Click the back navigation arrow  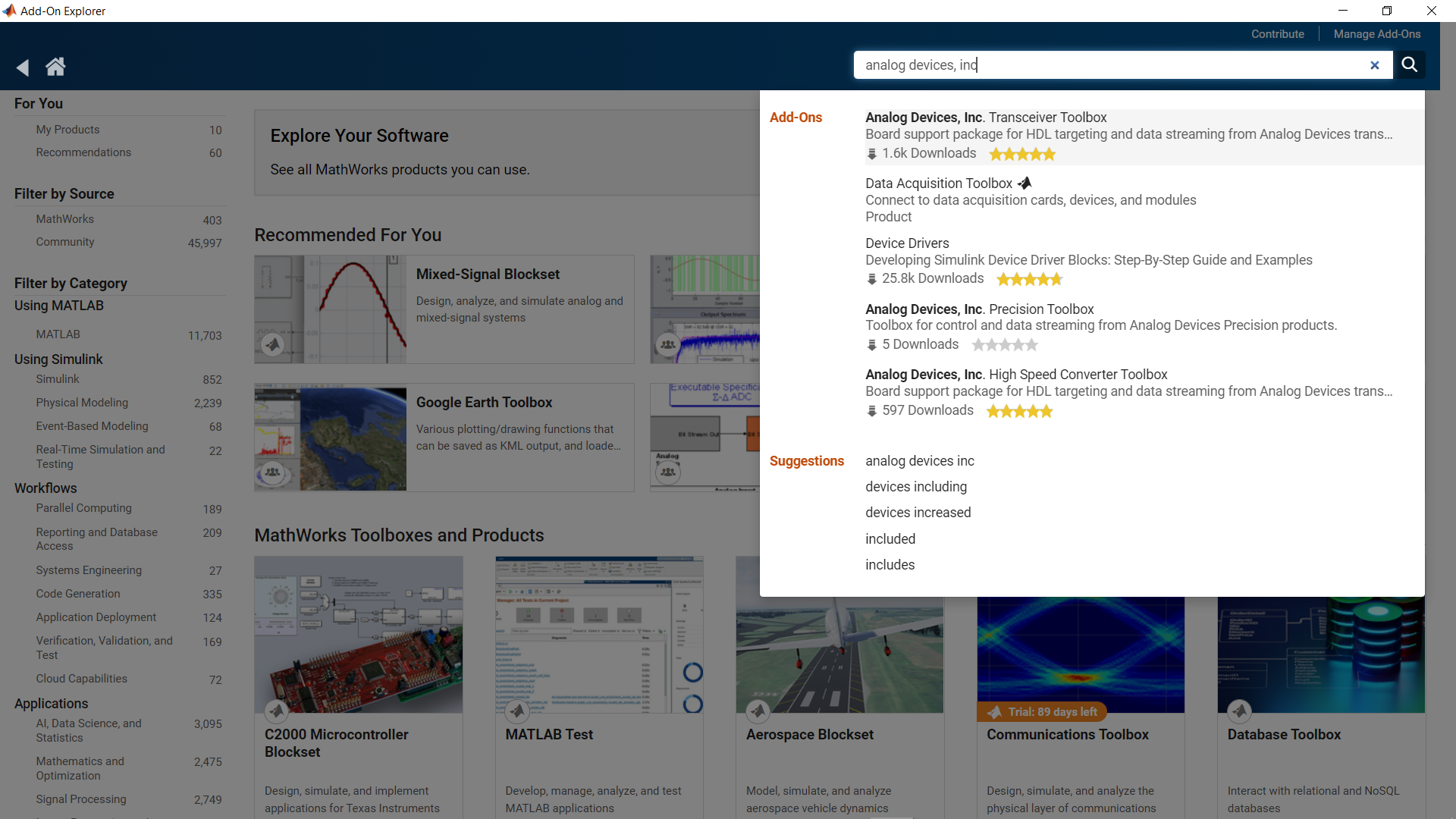[22, 67]
